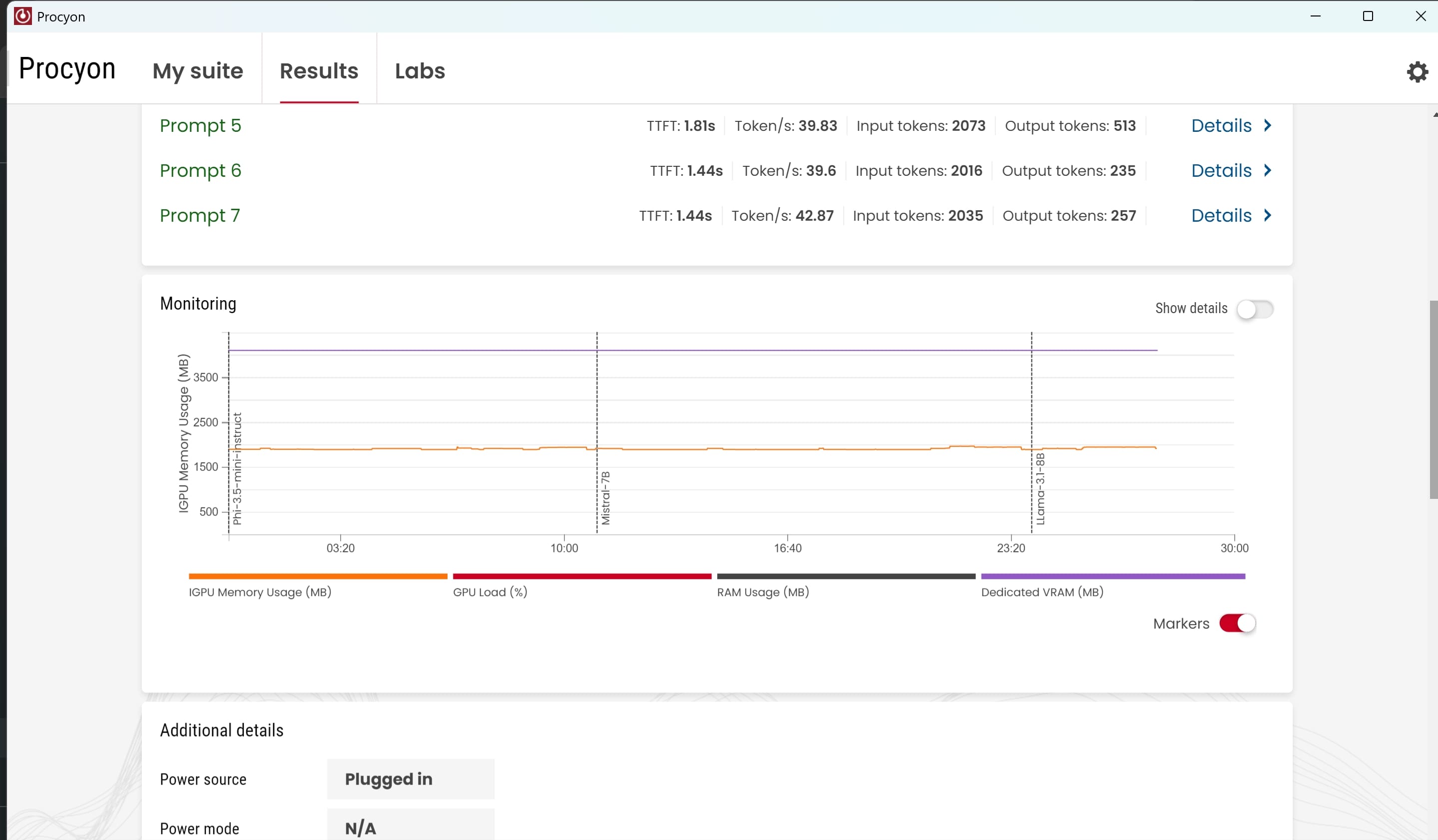Screen dimensions: 1438x840
Task: Toggle Dedicated VRAM purple legend series
Action: pyautogui.click(x=1112, y=577)
